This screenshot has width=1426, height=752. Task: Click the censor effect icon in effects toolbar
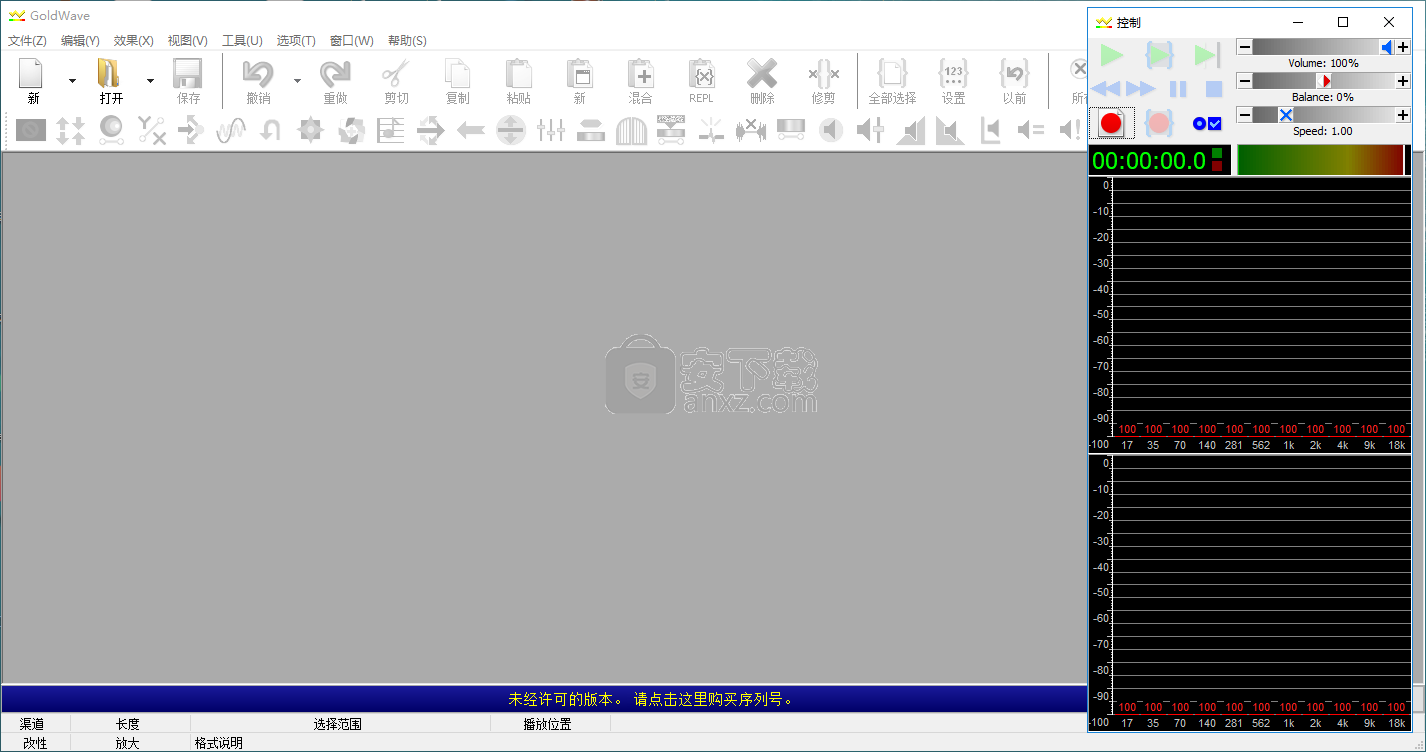(31, 130)
